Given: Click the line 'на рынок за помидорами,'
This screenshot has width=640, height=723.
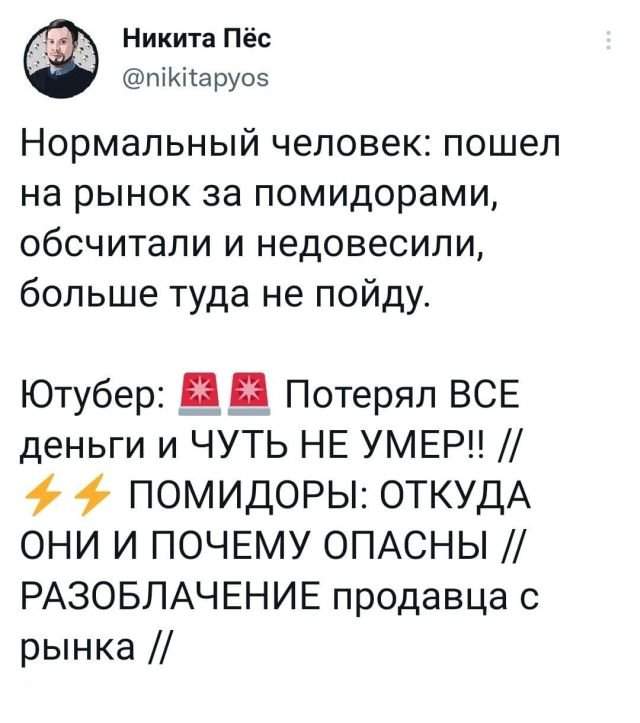Looking at the screenshot, I should (x=259, y=194).
